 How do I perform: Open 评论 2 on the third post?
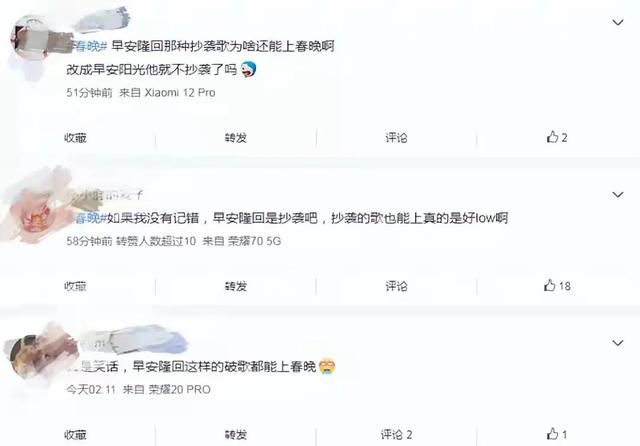click(x=396, y=434)
